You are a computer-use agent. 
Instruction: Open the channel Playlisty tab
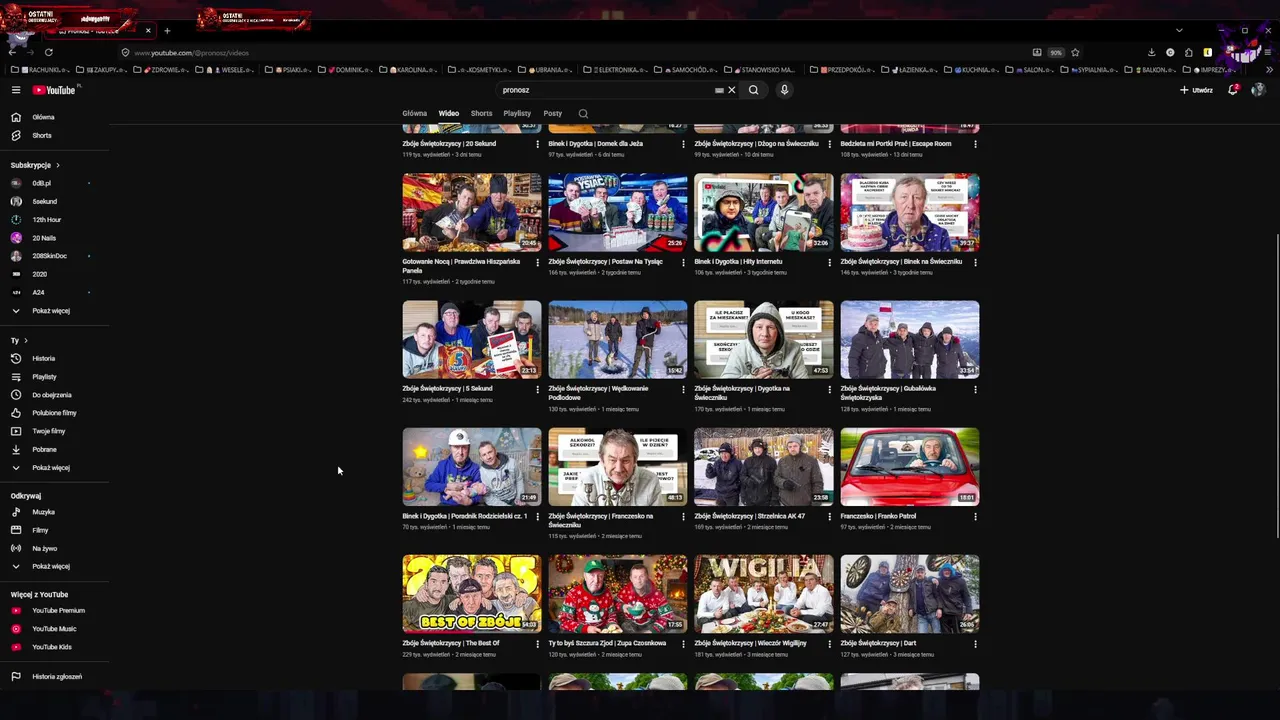(x=517, y=114)
